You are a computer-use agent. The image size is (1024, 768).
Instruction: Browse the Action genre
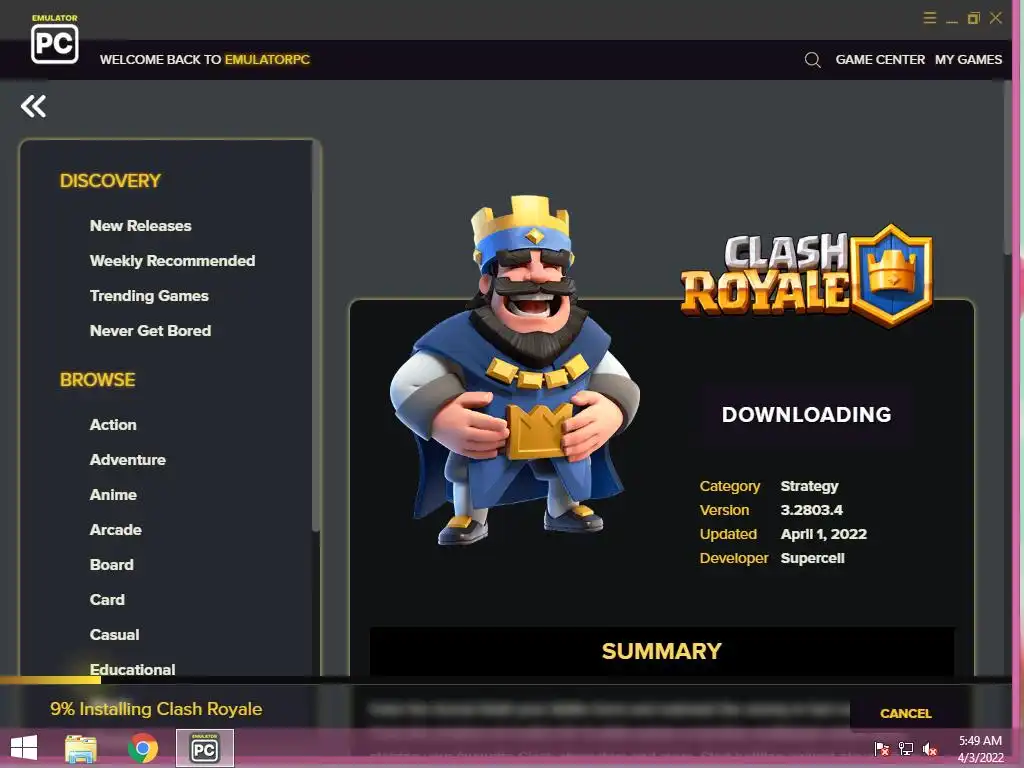coord(113,424)
